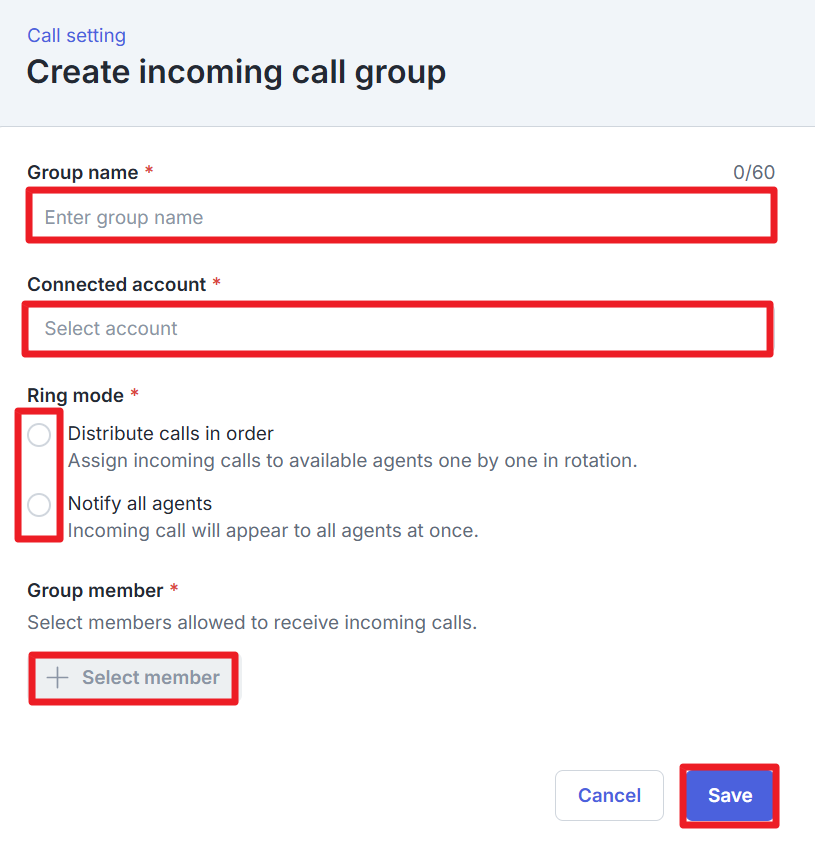Click the 0/60 character counter

tap(753, 173)
